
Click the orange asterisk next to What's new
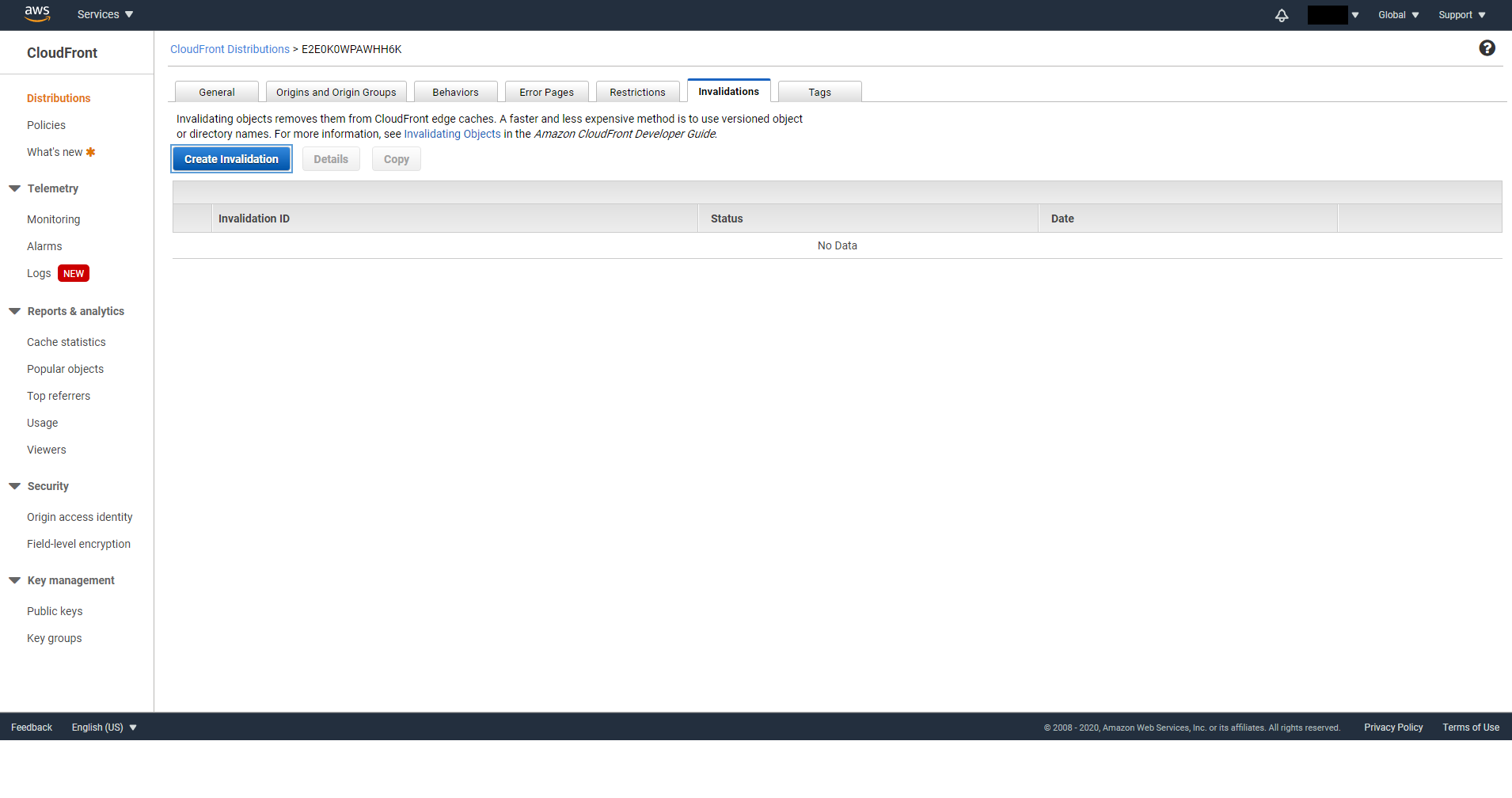click(90, 152)
